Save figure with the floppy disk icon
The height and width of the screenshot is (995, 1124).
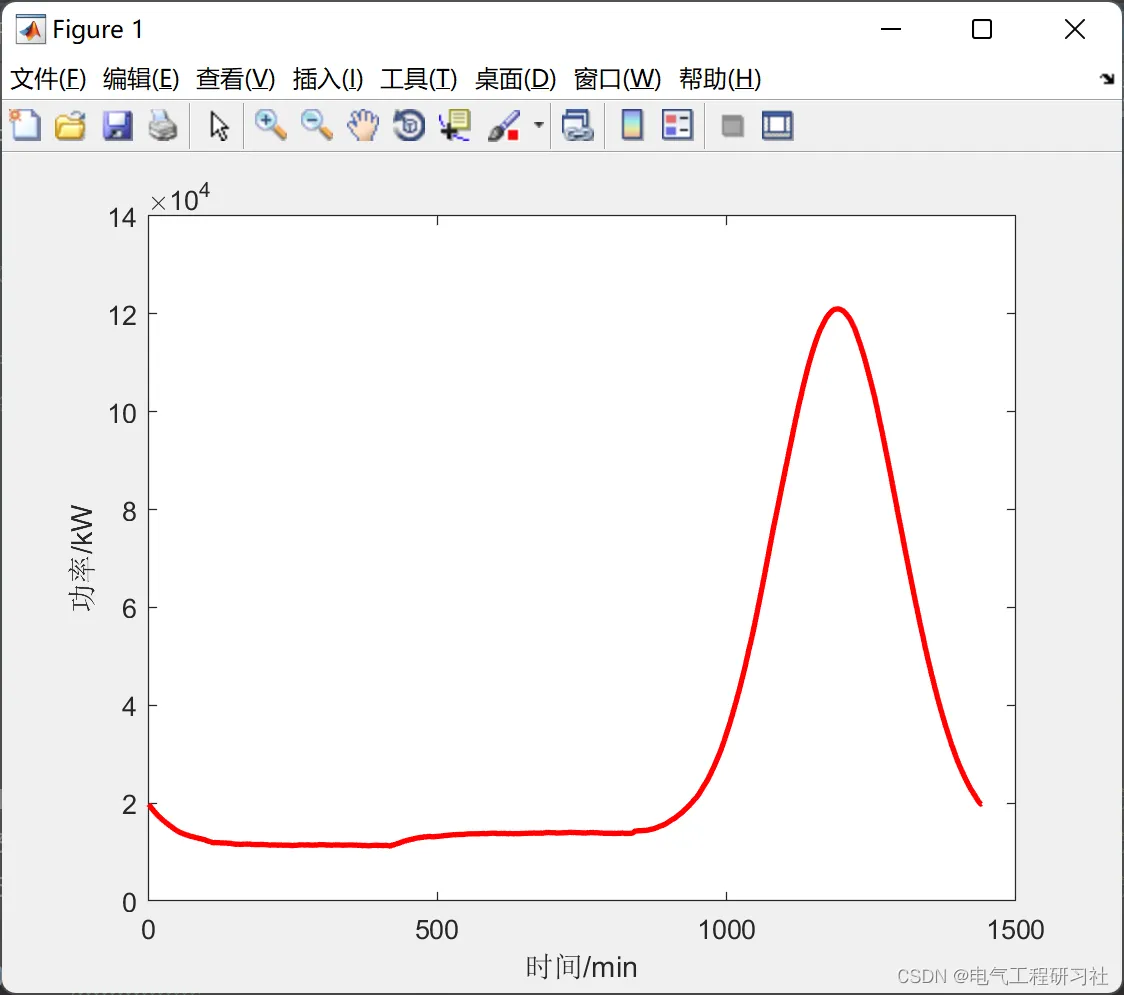118,125
